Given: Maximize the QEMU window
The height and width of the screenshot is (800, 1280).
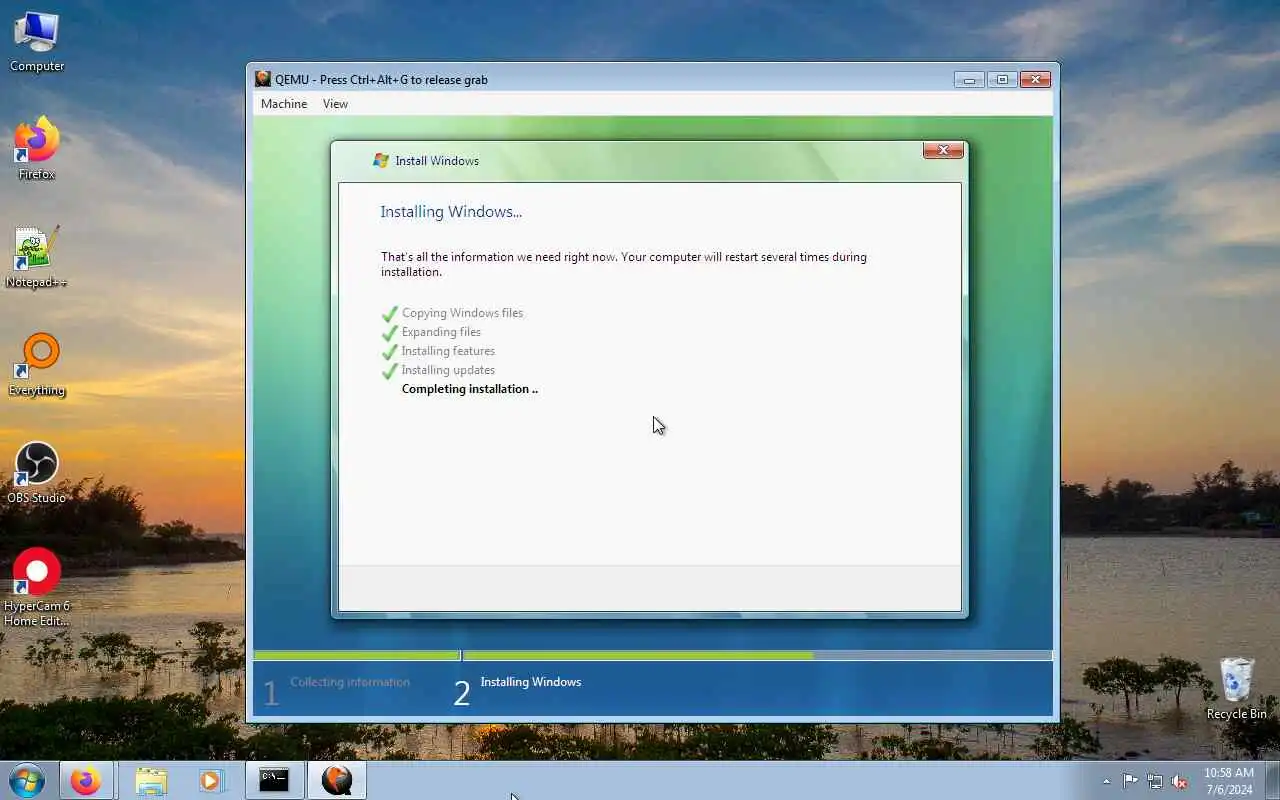Looking at the screenshot, I should (1002, 79).
